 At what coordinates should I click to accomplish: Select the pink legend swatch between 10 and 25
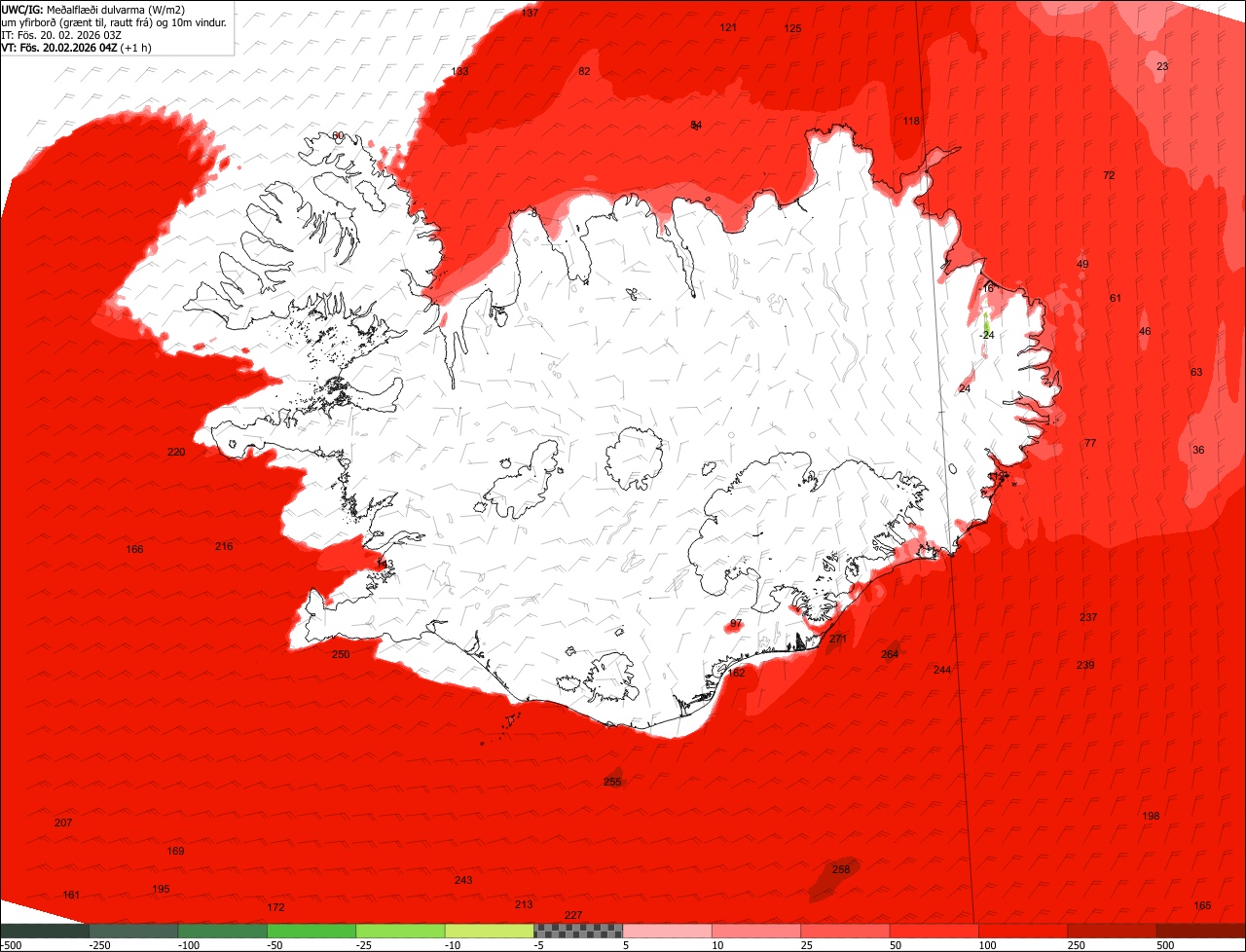tap(756, 931)
